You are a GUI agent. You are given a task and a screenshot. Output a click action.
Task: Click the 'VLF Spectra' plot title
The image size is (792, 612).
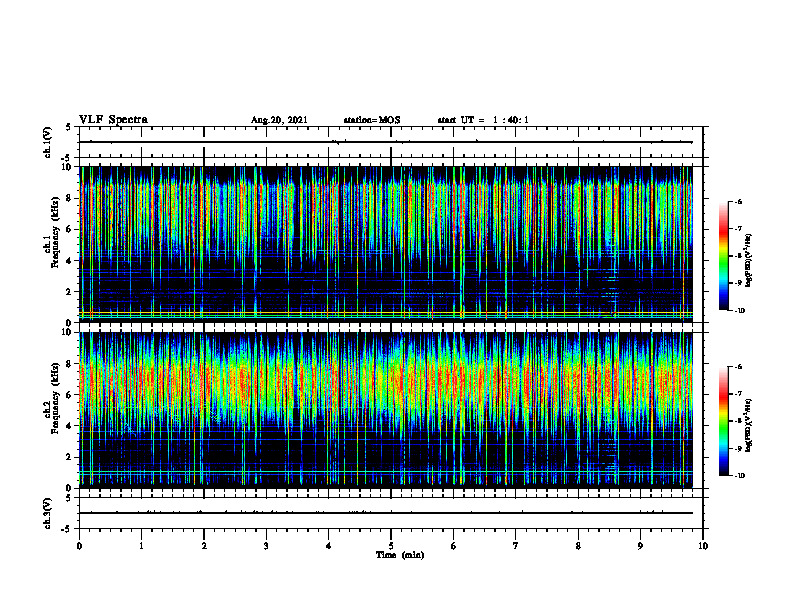113,120
